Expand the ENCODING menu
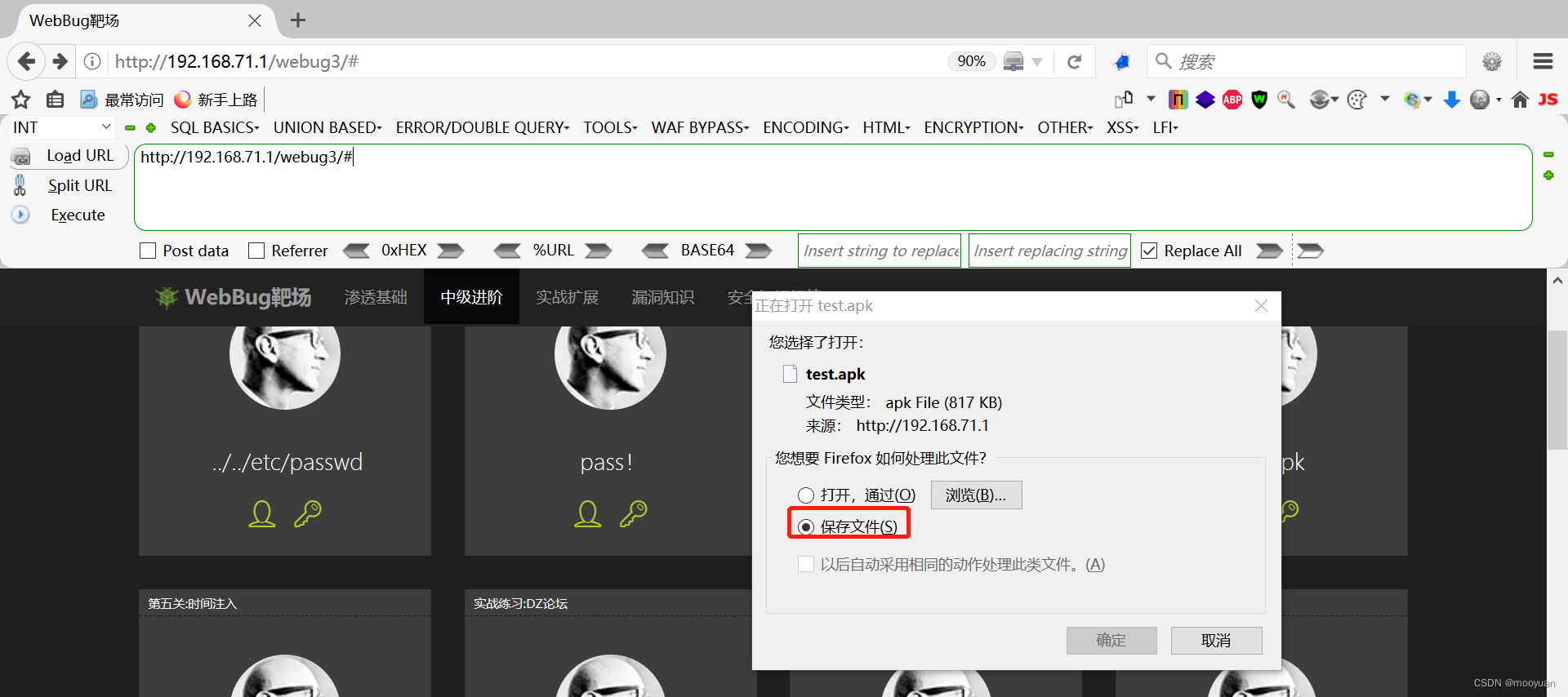 pyautogui.click(x=806, y=127)
